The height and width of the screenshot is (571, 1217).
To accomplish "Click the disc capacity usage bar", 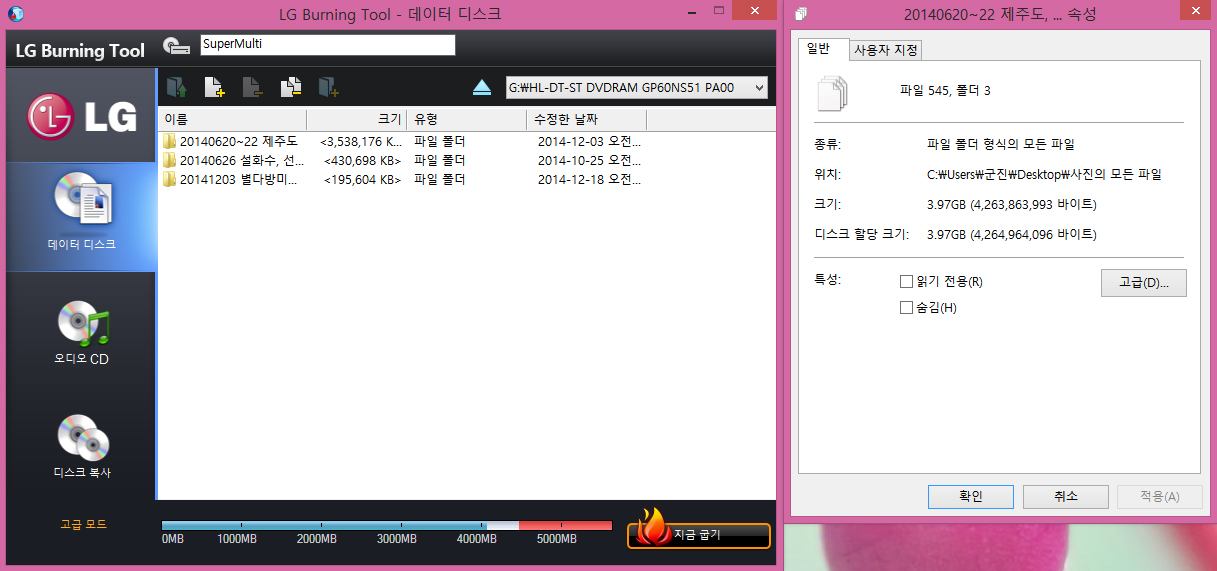I will point(386,525).
